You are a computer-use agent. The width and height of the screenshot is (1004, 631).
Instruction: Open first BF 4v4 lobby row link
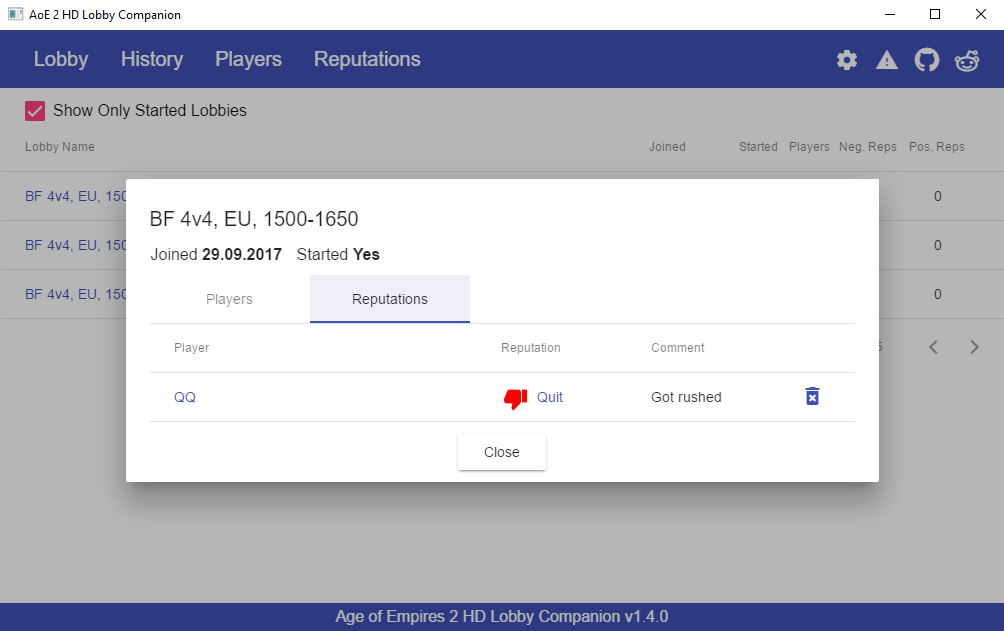tap(75, 196)
